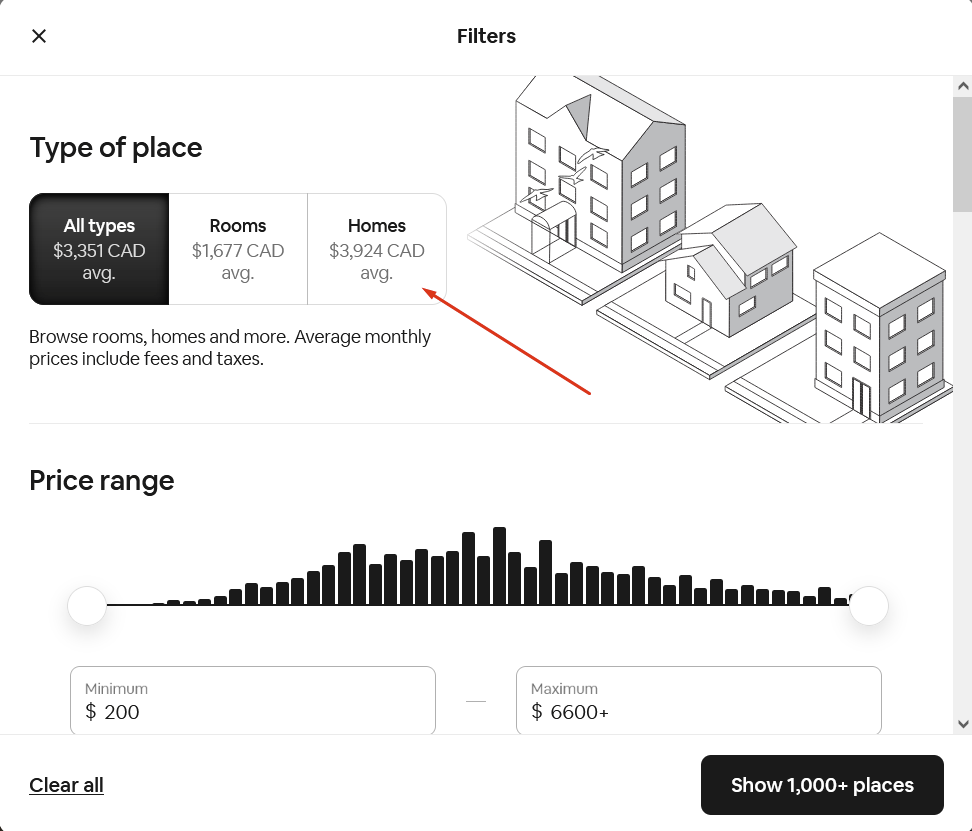
Task: Click the left price range slider handle
Action: click(86, 606)
